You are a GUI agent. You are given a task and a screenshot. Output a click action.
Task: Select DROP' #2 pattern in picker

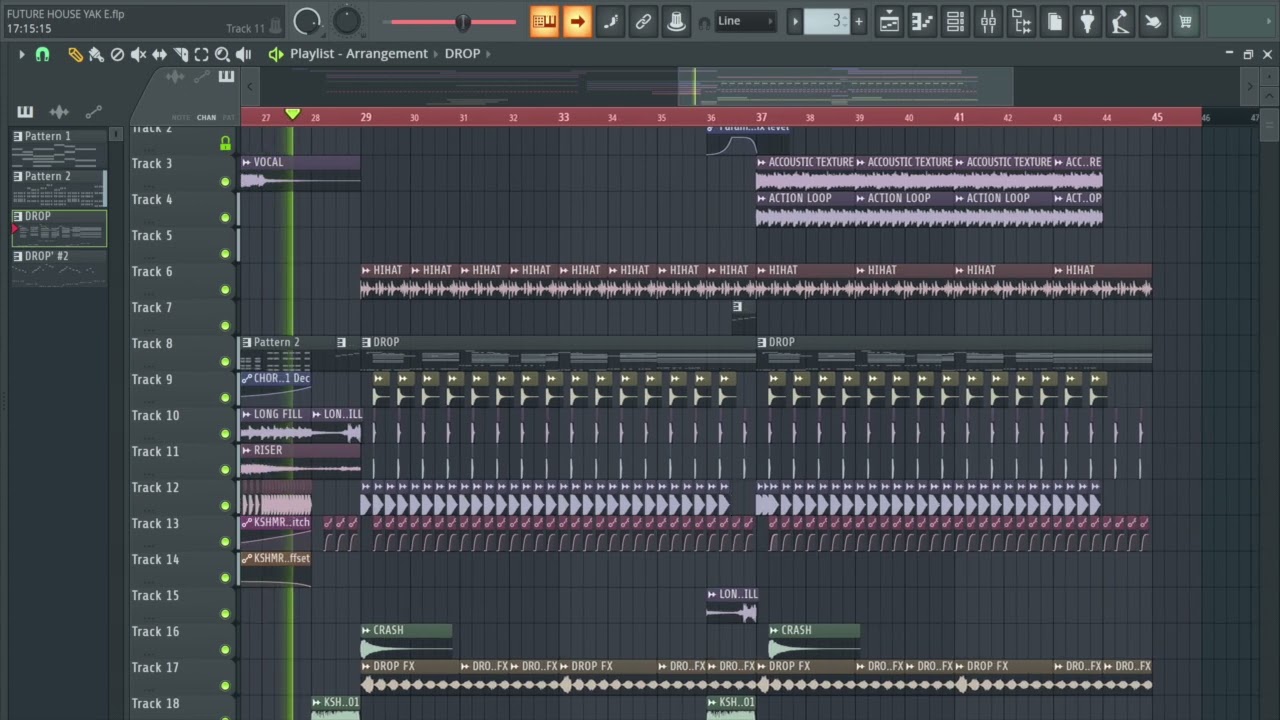(x=58, y=268)
